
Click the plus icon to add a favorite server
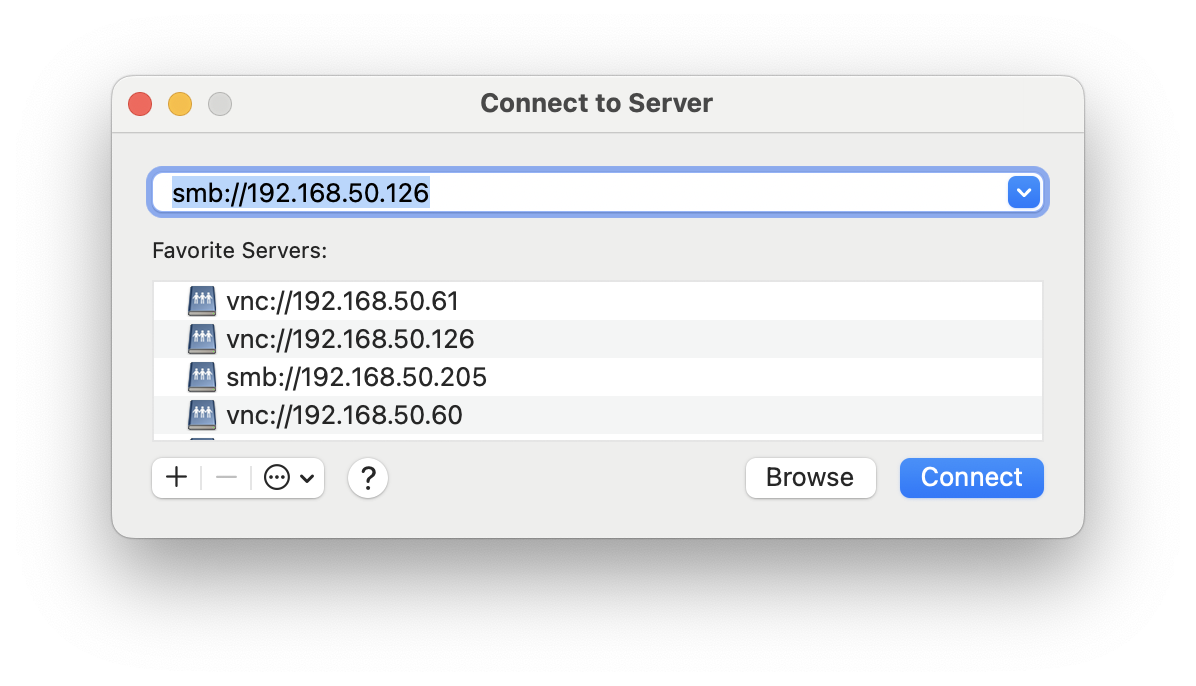[176, 477]
